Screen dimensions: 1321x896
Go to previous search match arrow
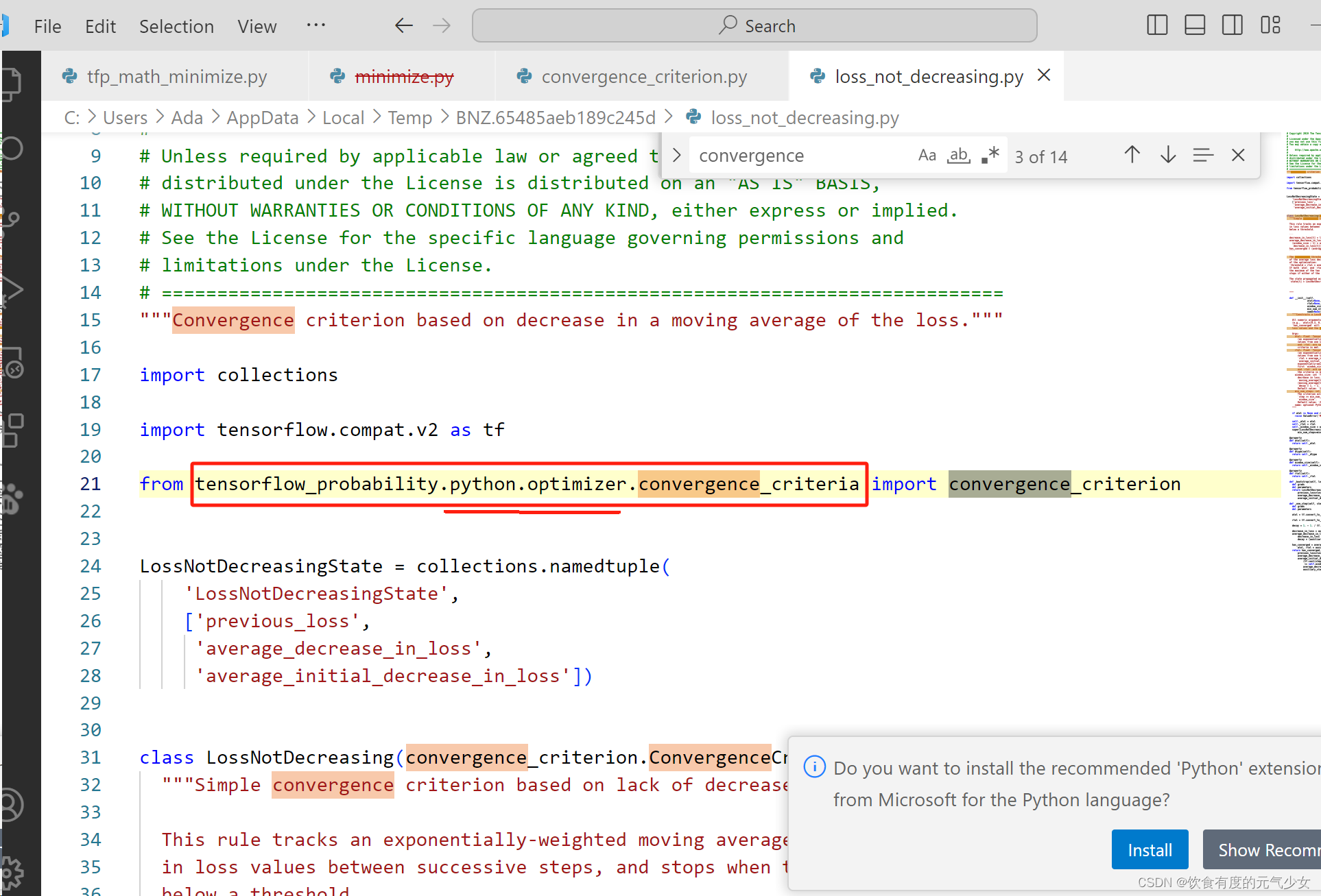point(1132,156)
